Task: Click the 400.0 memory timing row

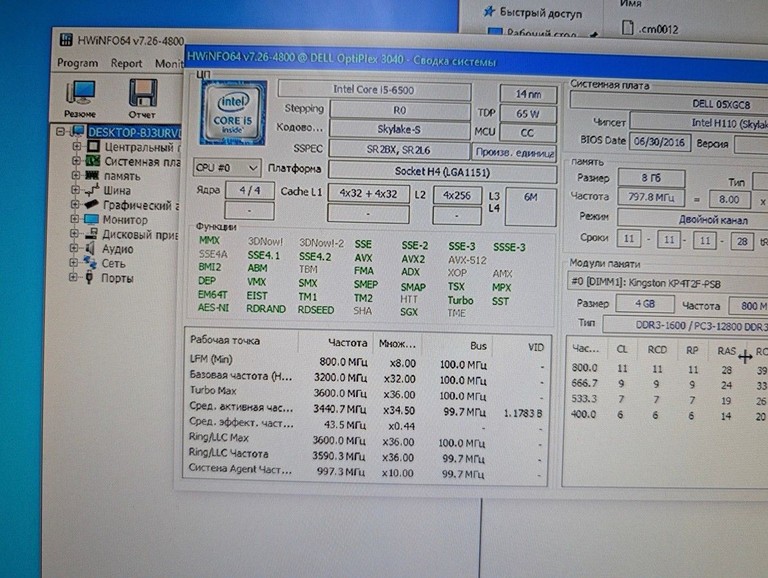Action: click(x=668, y=415)
